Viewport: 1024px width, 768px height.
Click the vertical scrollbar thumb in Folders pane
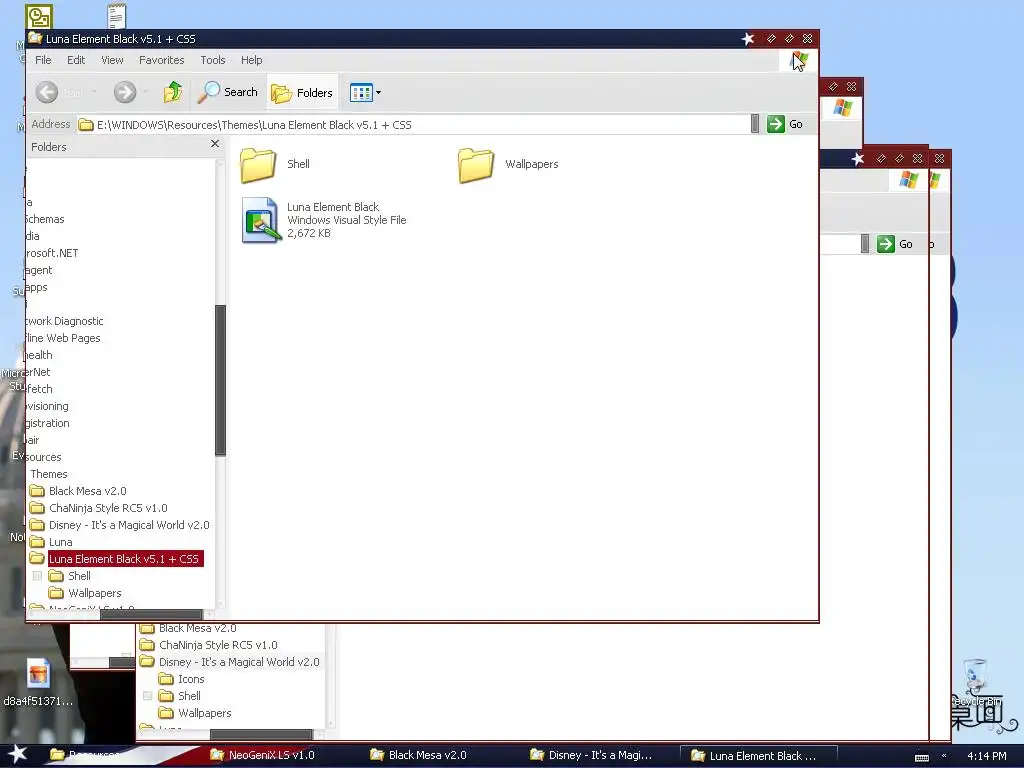coord(221,379)
